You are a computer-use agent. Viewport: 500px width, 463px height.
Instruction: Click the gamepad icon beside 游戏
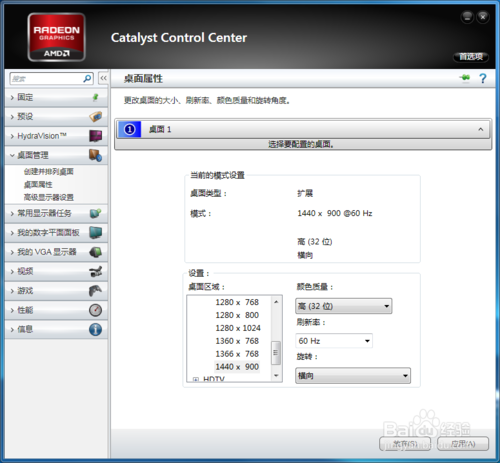coord(95,290)
